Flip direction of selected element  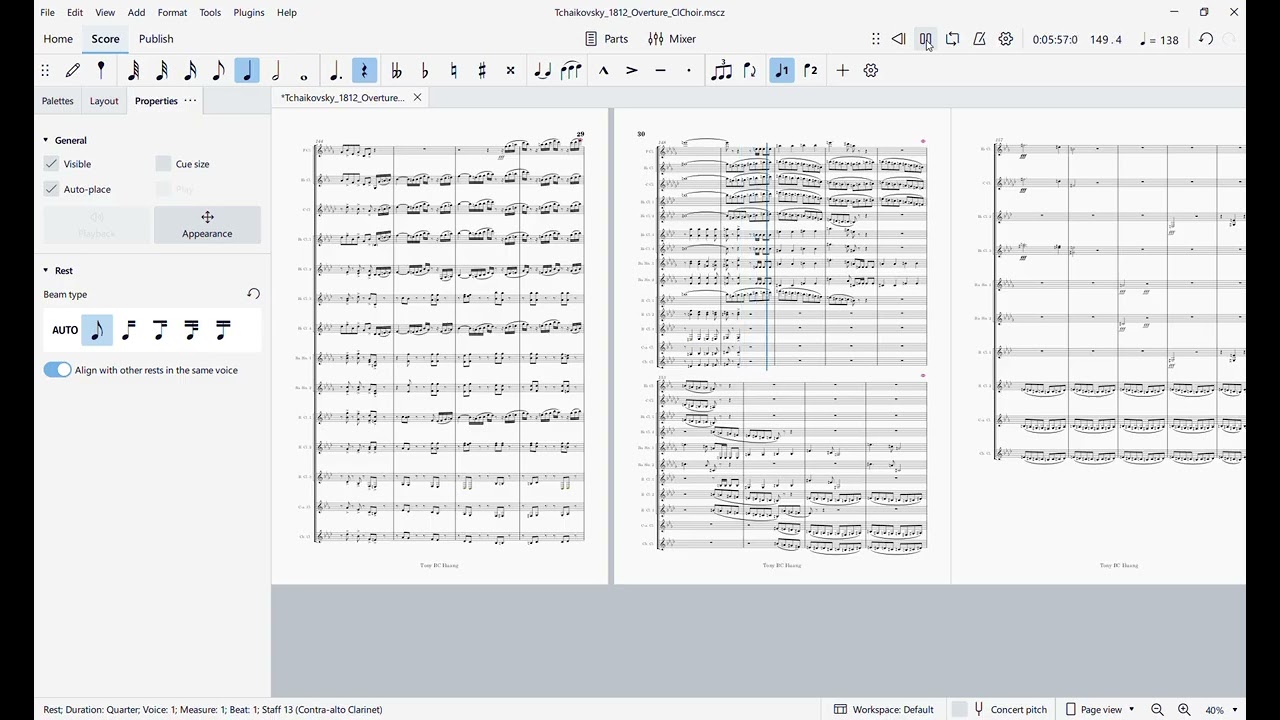pos(750,71)
